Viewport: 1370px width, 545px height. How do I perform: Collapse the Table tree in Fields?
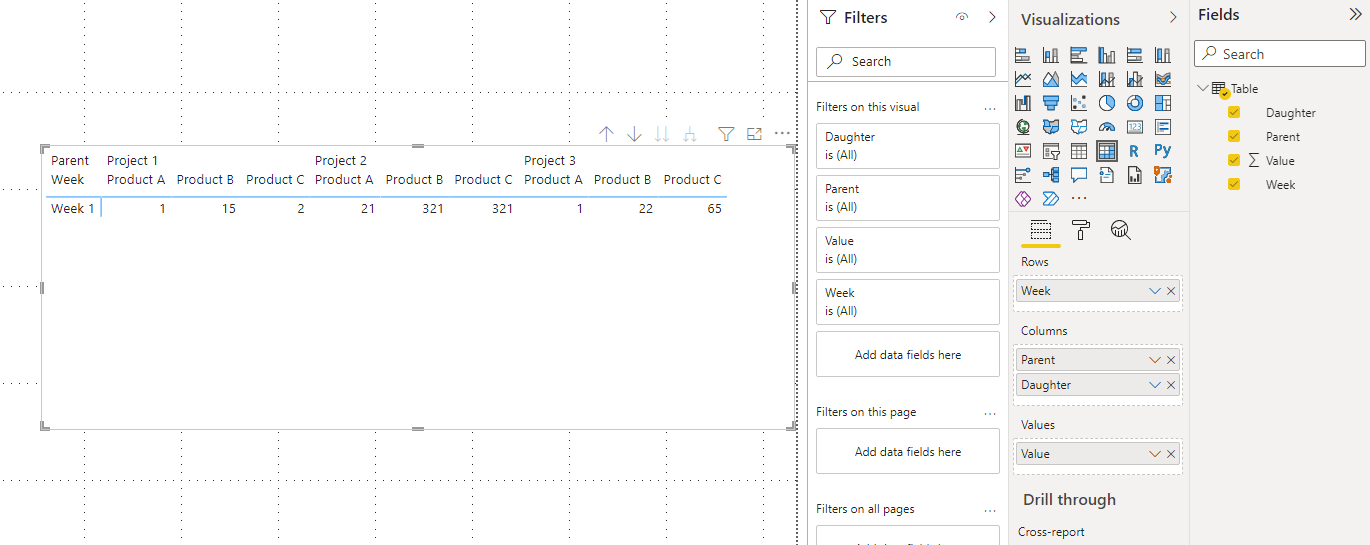(1202, 88)
